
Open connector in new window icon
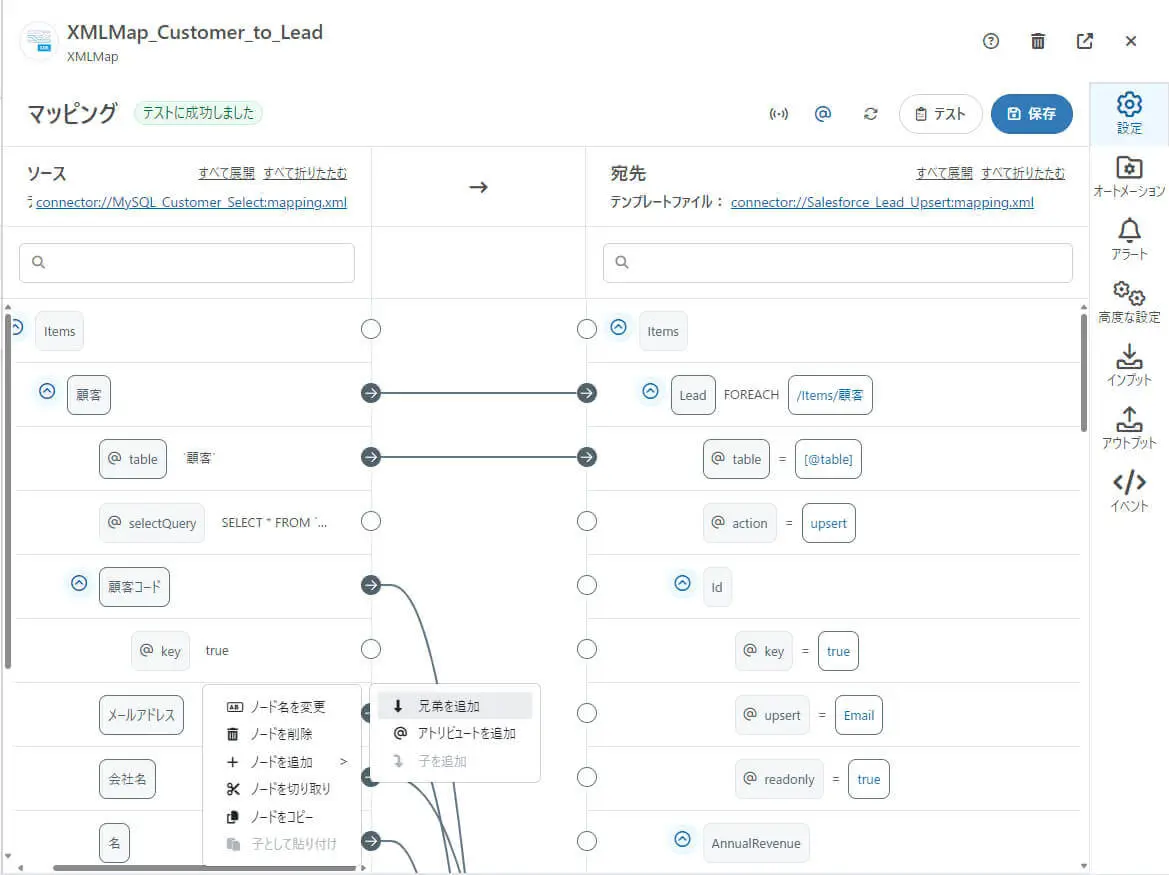click(1085, 41)
